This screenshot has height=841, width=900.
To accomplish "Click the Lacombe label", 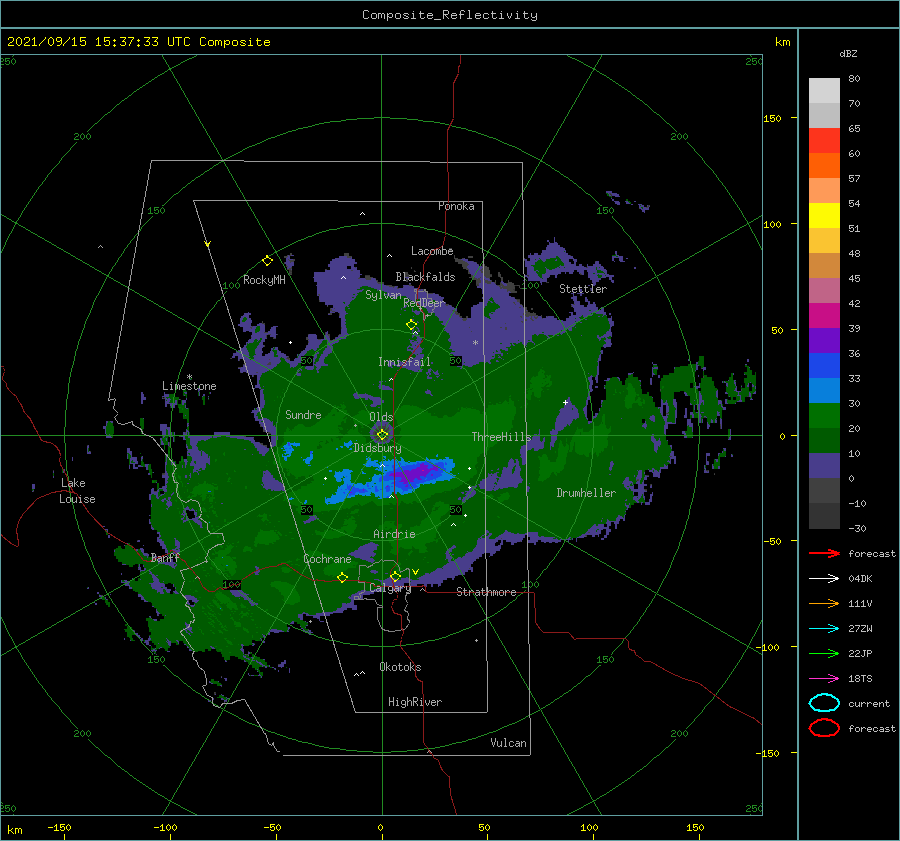I will pyautogui.click(x=432, y=251).
